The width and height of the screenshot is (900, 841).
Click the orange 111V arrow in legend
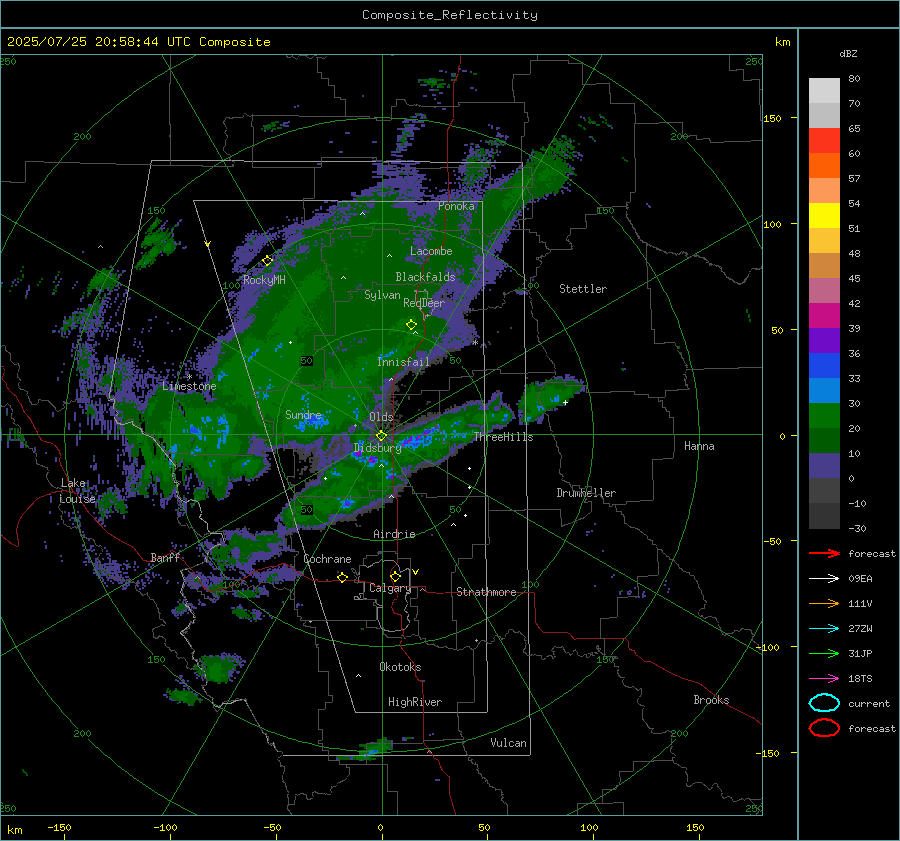click(x=824, y=603)
